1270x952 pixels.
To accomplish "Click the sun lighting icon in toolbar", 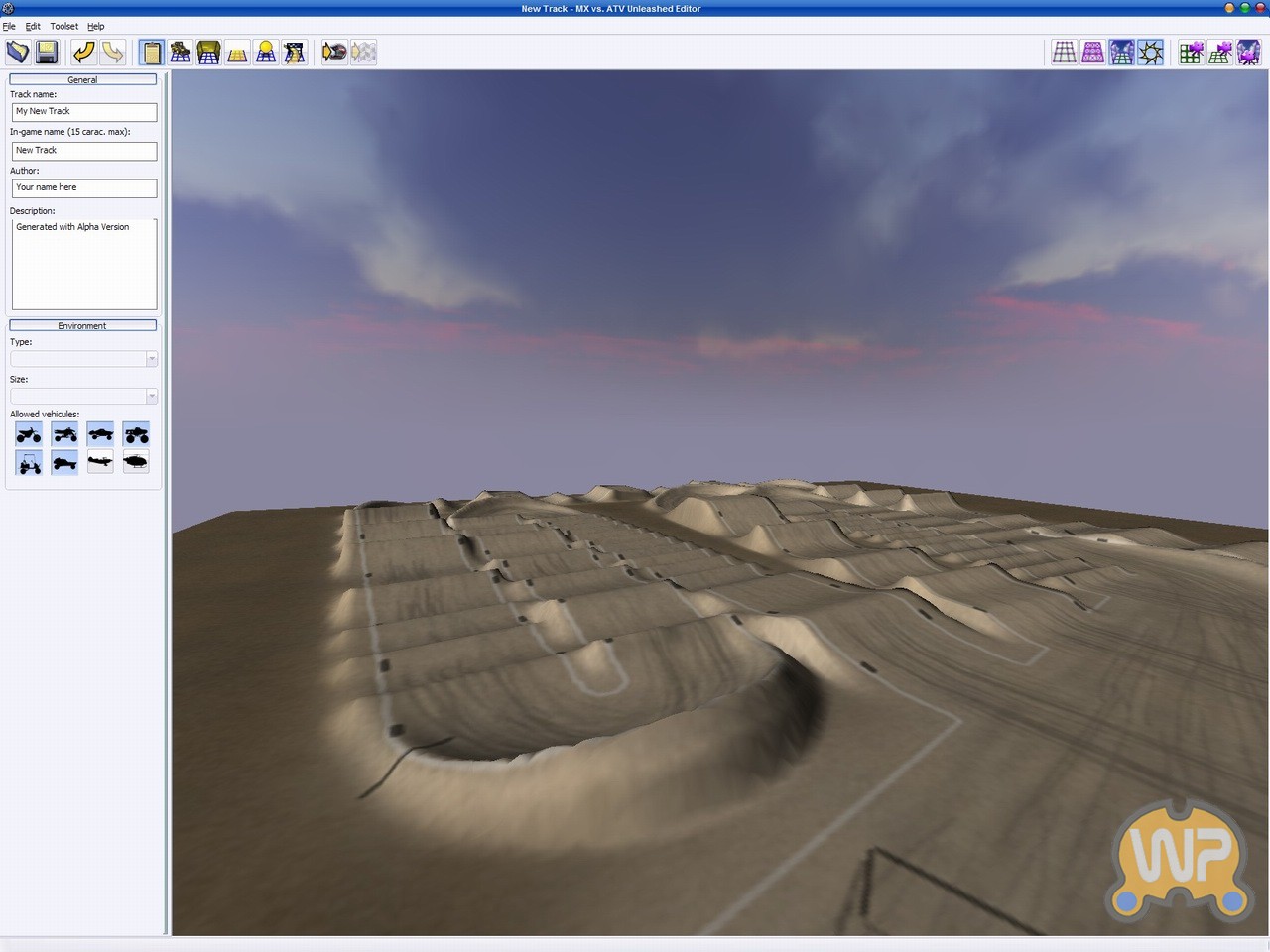I will click(x=1151, y=52).
